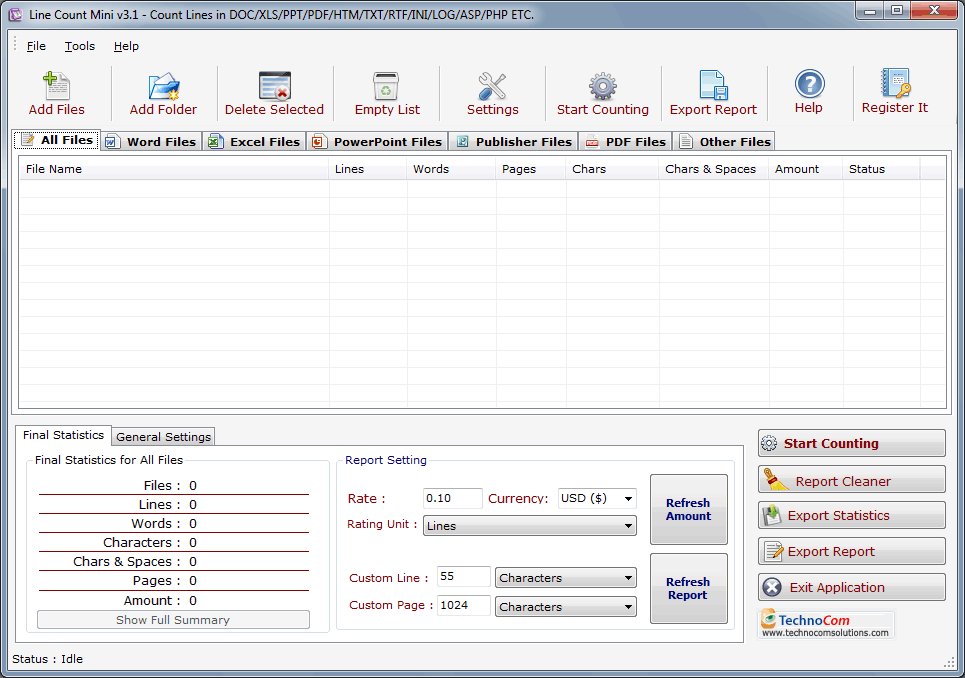The height and width of the screenshot is (678, 965).
Task: Open the Help toolbar icon
Action: click(809, 85)
